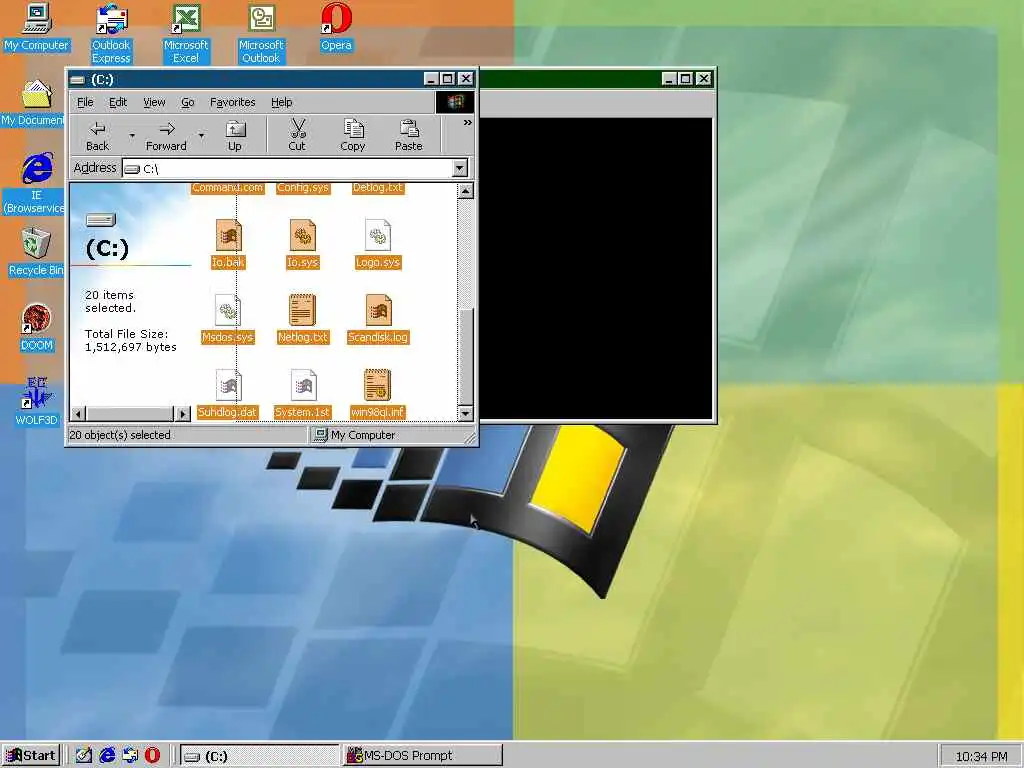Click the horizontal scrollbar right arrow
The image size is (1024, 768).
click(183, 413)
